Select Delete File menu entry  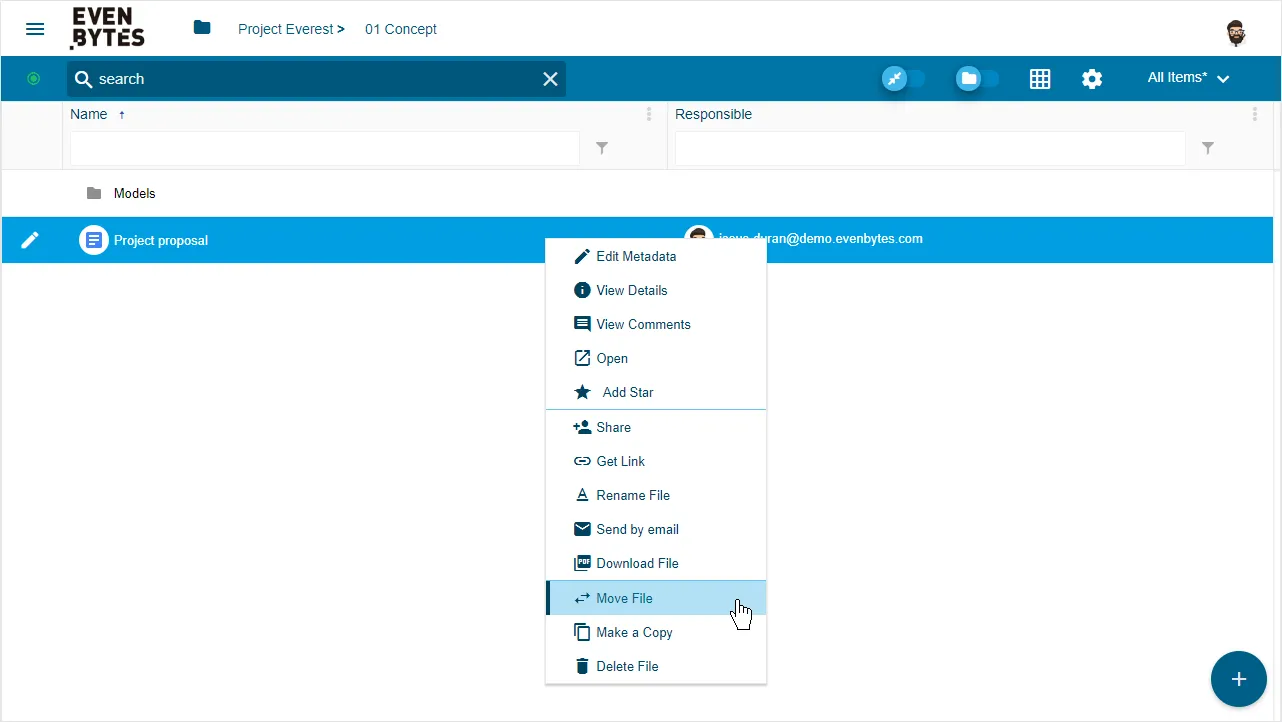tap(656, 666)
